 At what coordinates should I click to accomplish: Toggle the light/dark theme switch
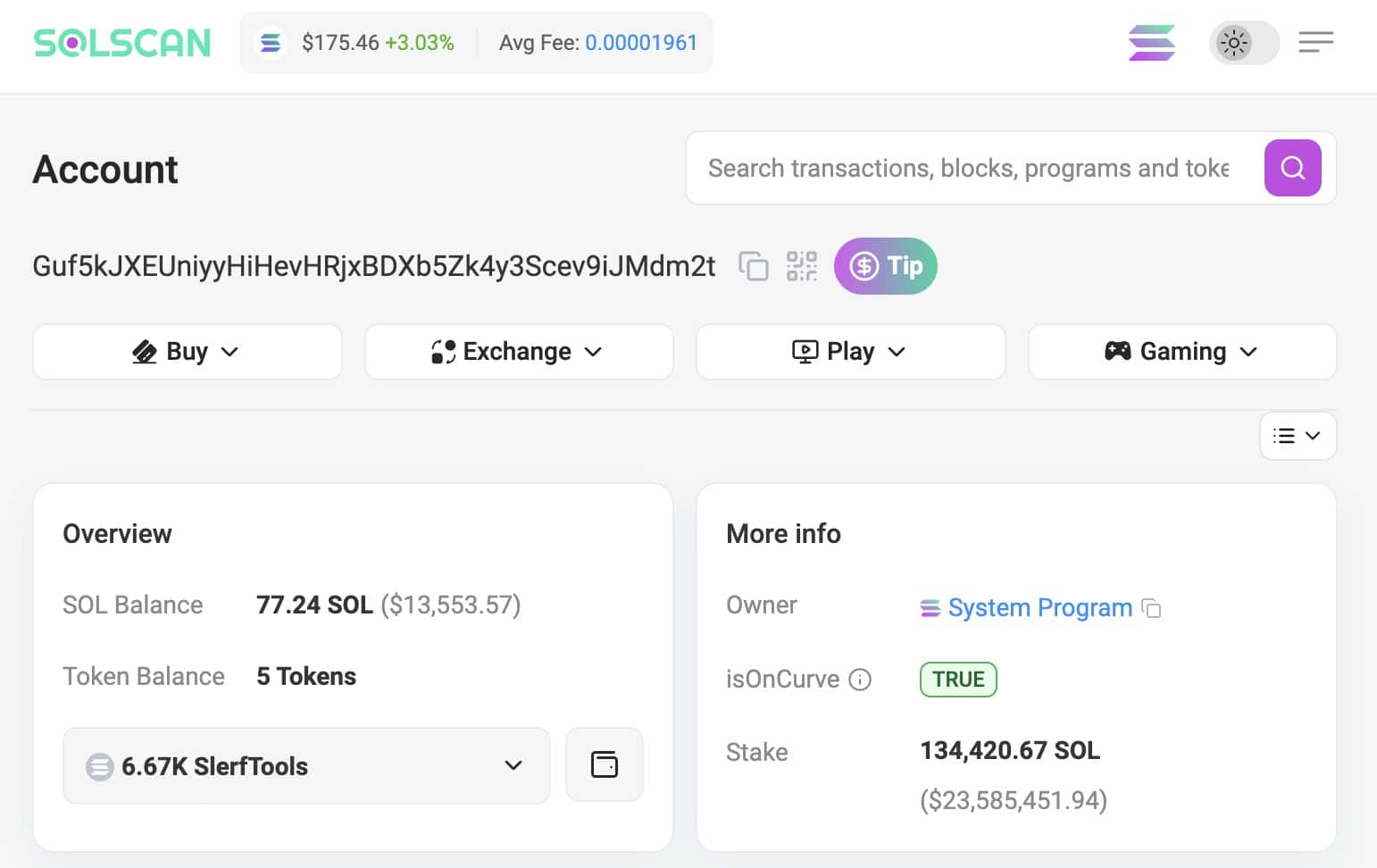click(x=1244, y=43)
